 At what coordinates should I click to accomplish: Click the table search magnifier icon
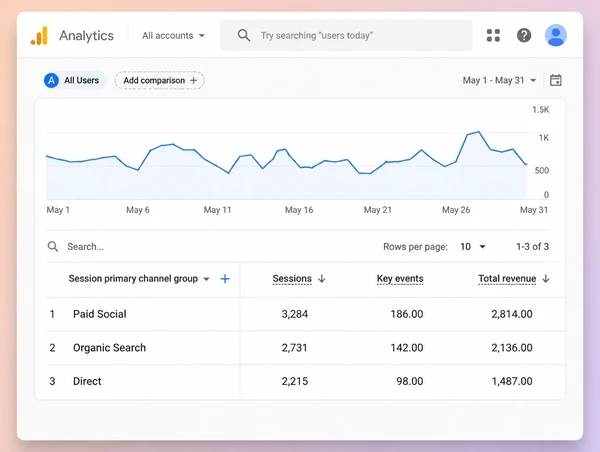point(53,246)
